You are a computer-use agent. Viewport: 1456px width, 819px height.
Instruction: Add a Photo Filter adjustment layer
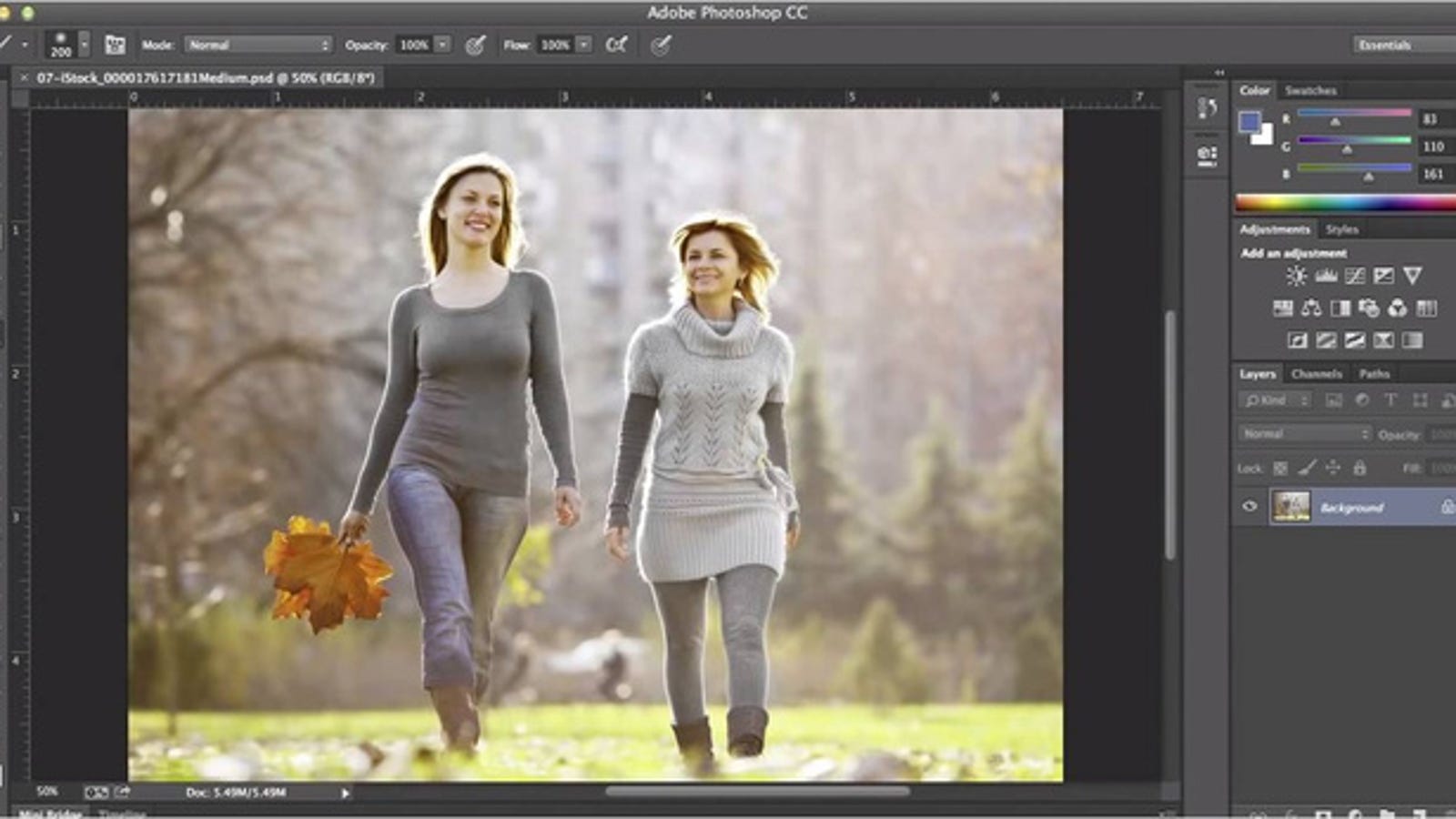point(1369,308)
